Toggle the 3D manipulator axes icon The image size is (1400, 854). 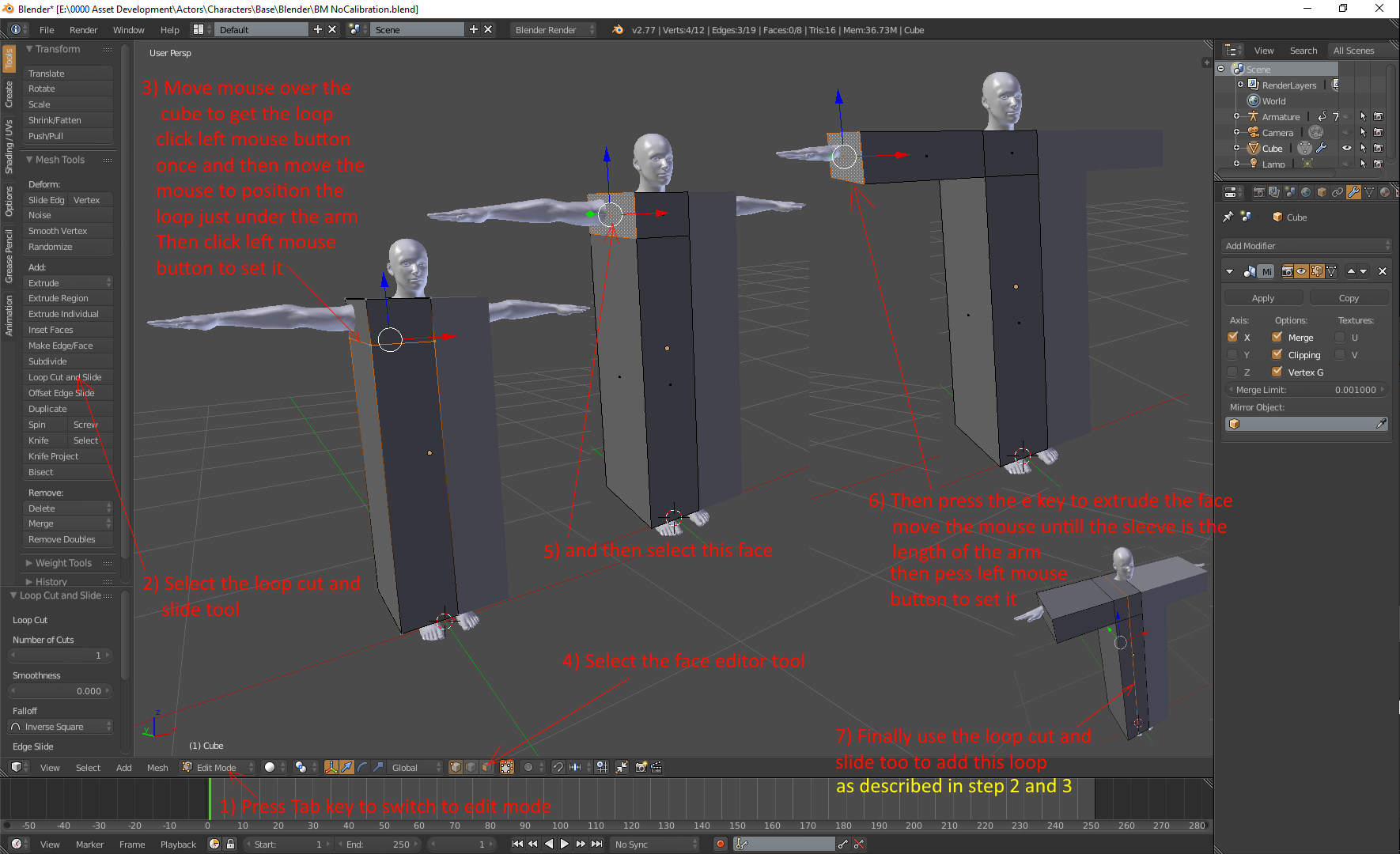coord(331,767)
